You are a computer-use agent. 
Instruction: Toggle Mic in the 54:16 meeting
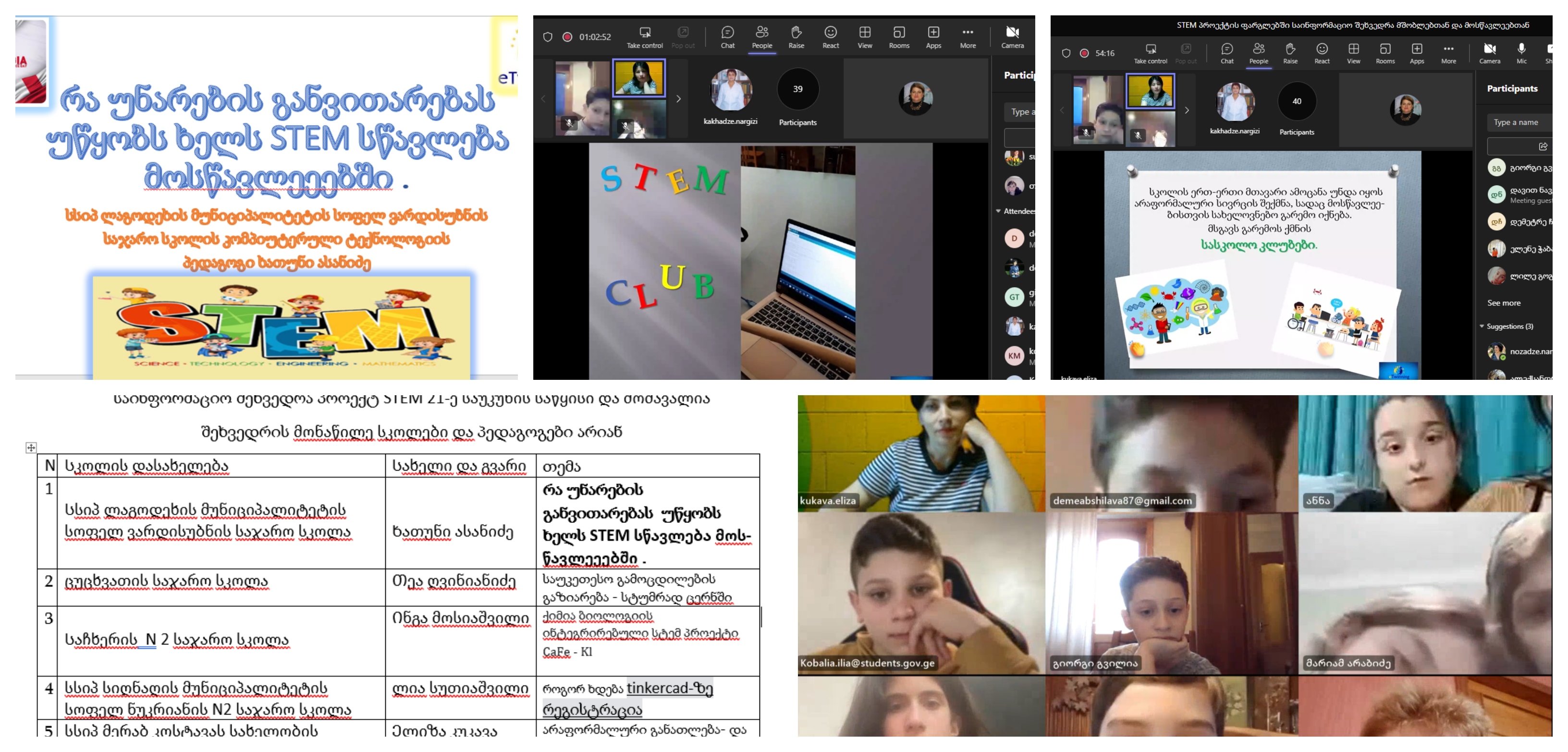[x=1521, y=53]
